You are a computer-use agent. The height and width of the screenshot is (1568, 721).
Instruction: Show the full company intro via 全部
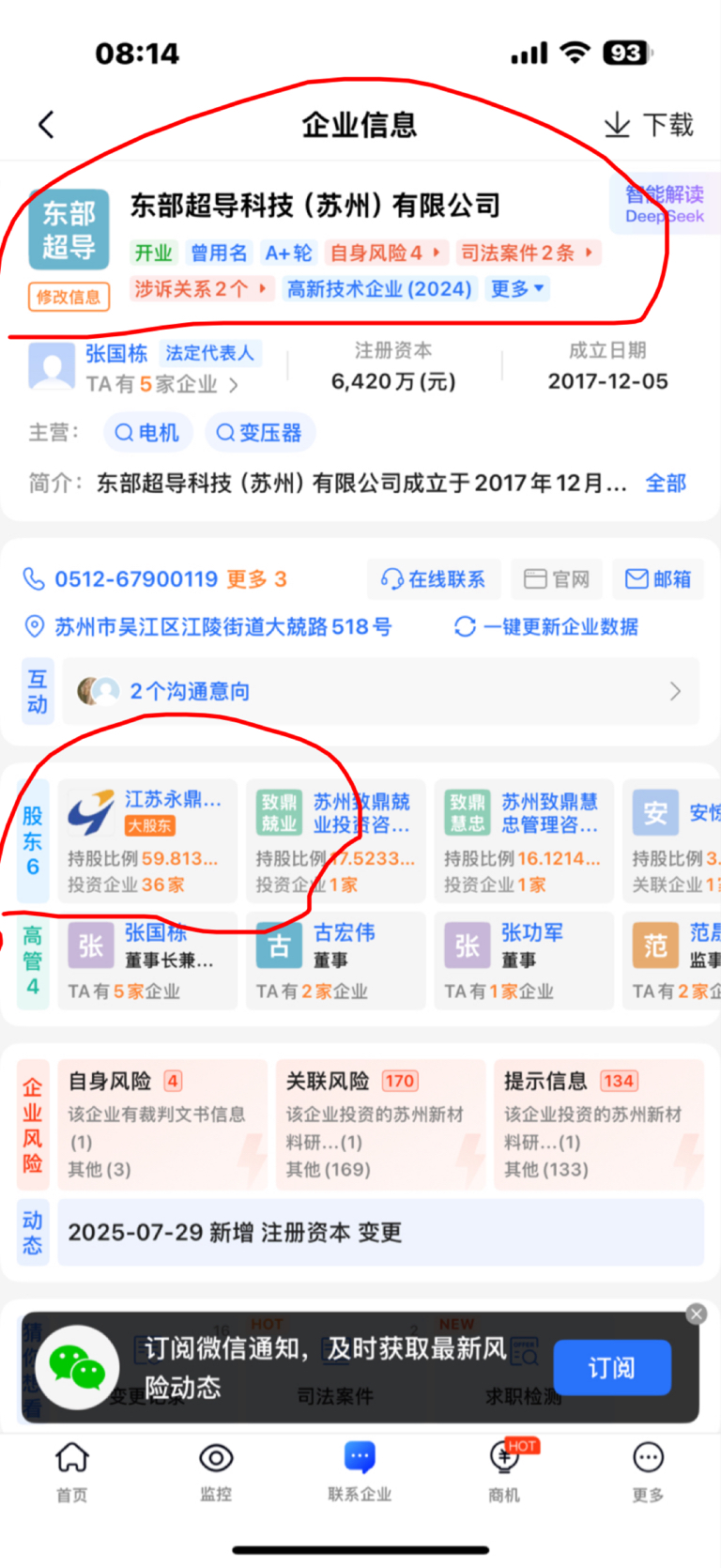666,484
